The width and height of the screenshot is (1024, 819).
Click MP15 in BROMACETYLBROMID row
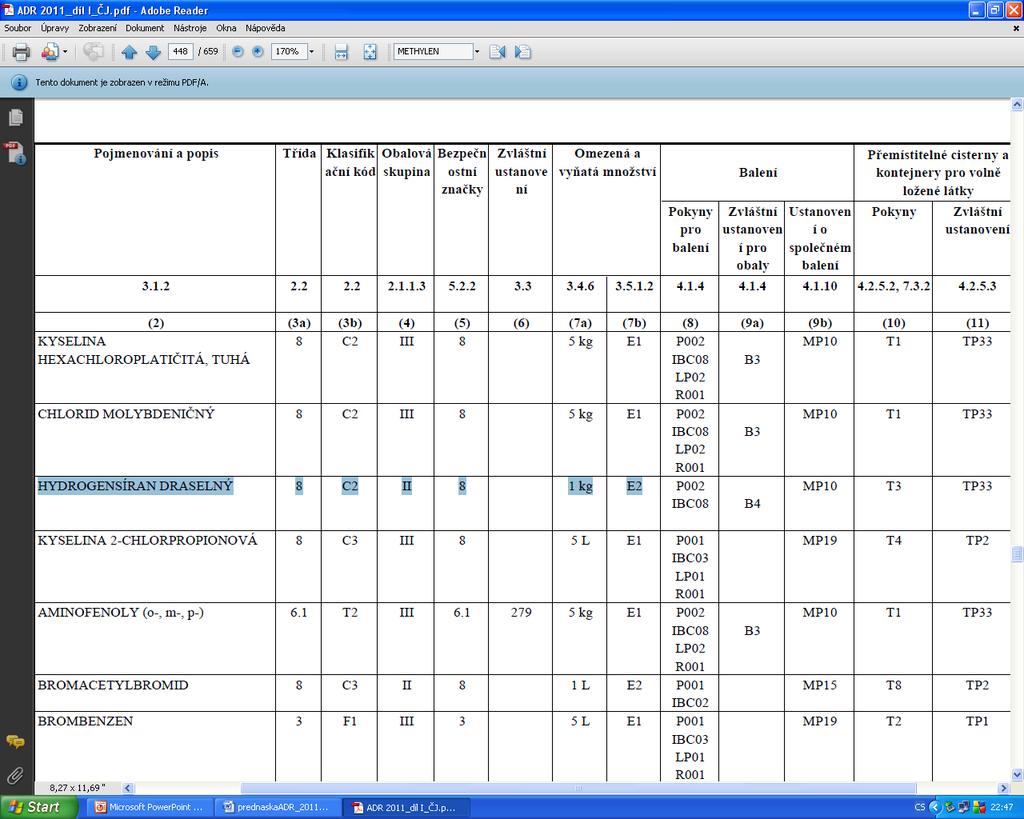[820, 685]
